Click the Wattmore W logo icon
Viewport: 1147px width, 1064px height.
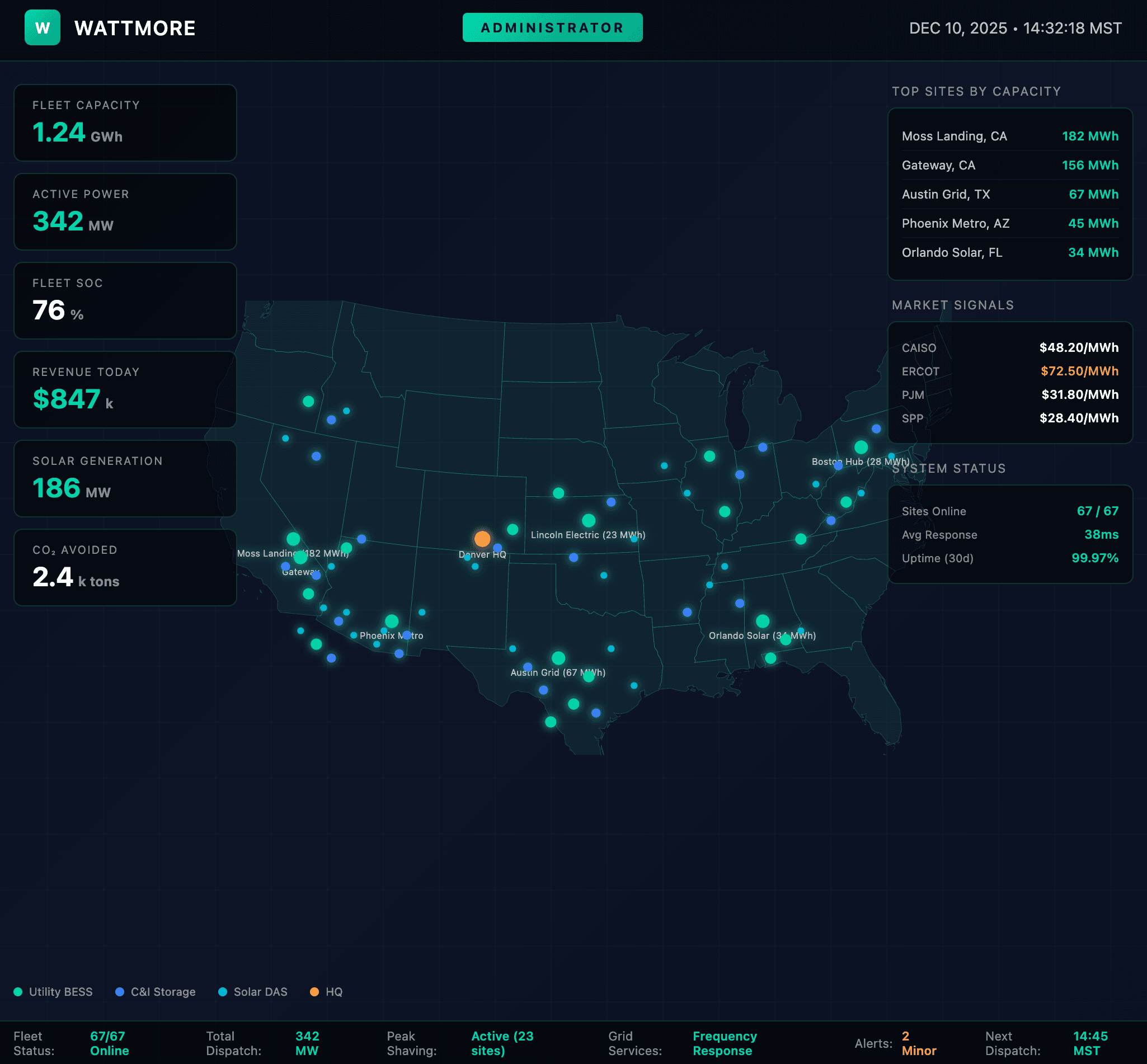[42, 27]
